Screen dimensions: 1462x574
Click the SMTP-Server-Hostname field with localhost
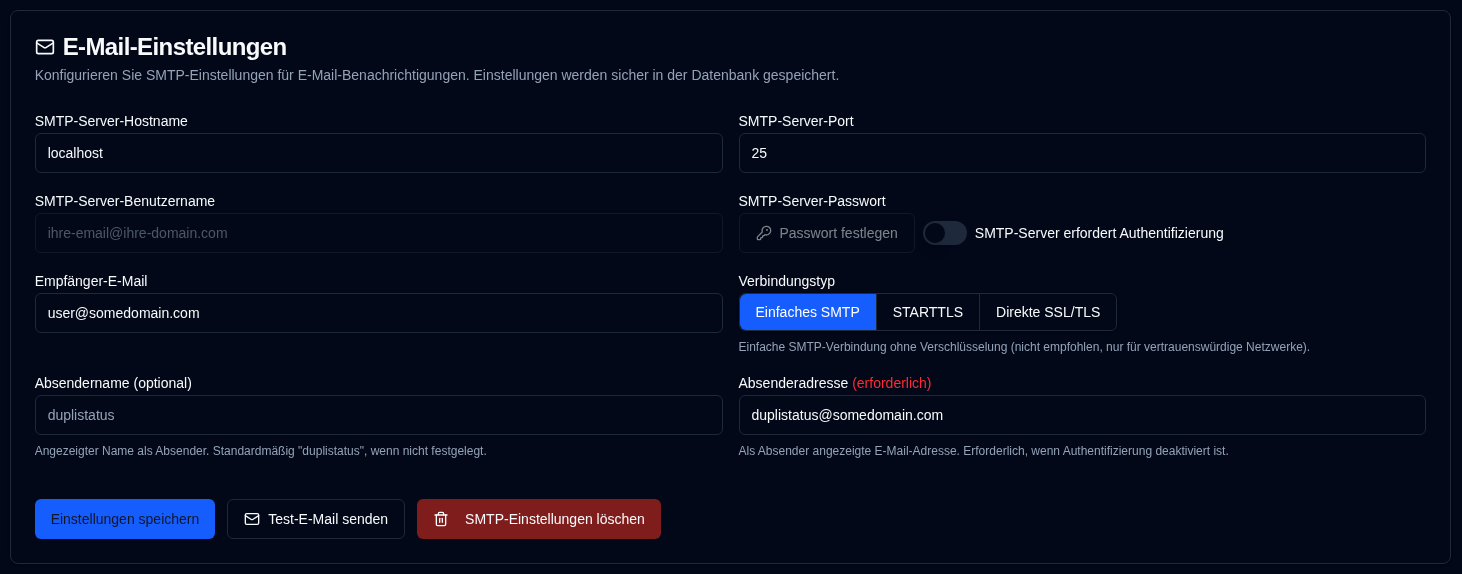tap(379, 153)
